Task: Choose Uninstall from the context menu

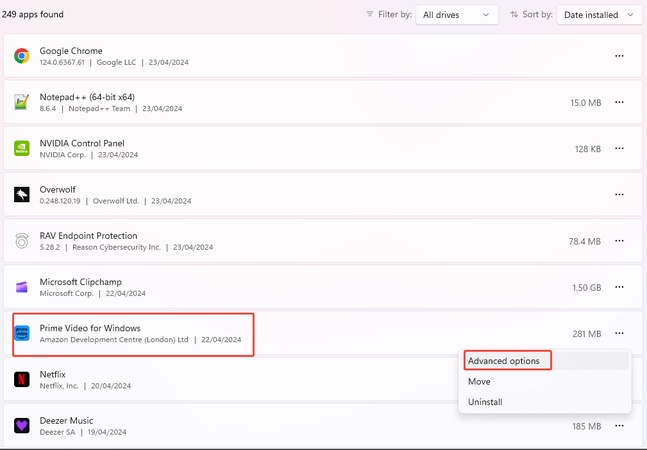Action: [546, 402]
